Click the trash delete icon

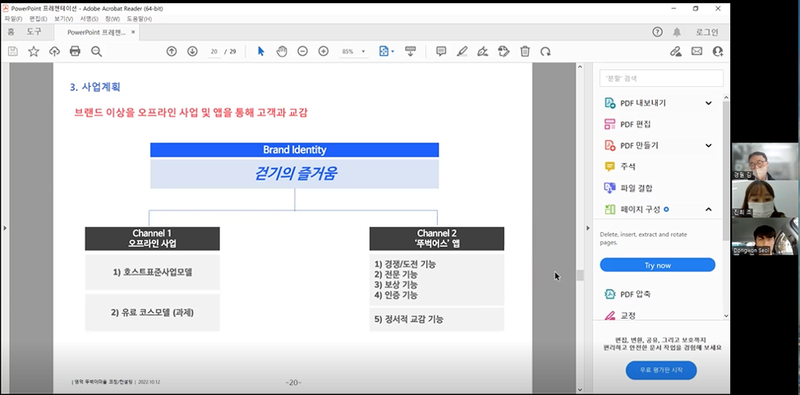tap(524, 51)
